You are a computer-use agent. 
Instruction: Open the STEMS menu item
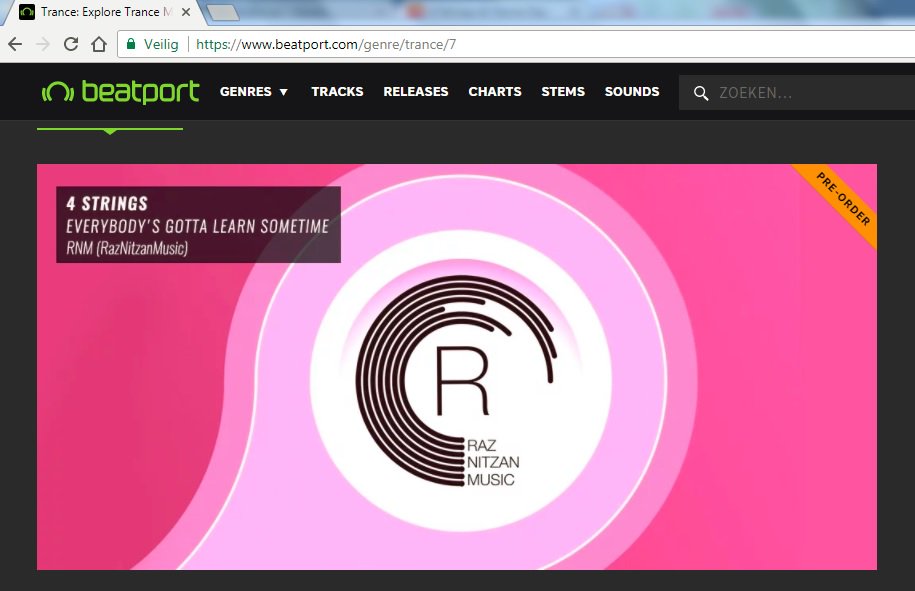click(563, 92)
